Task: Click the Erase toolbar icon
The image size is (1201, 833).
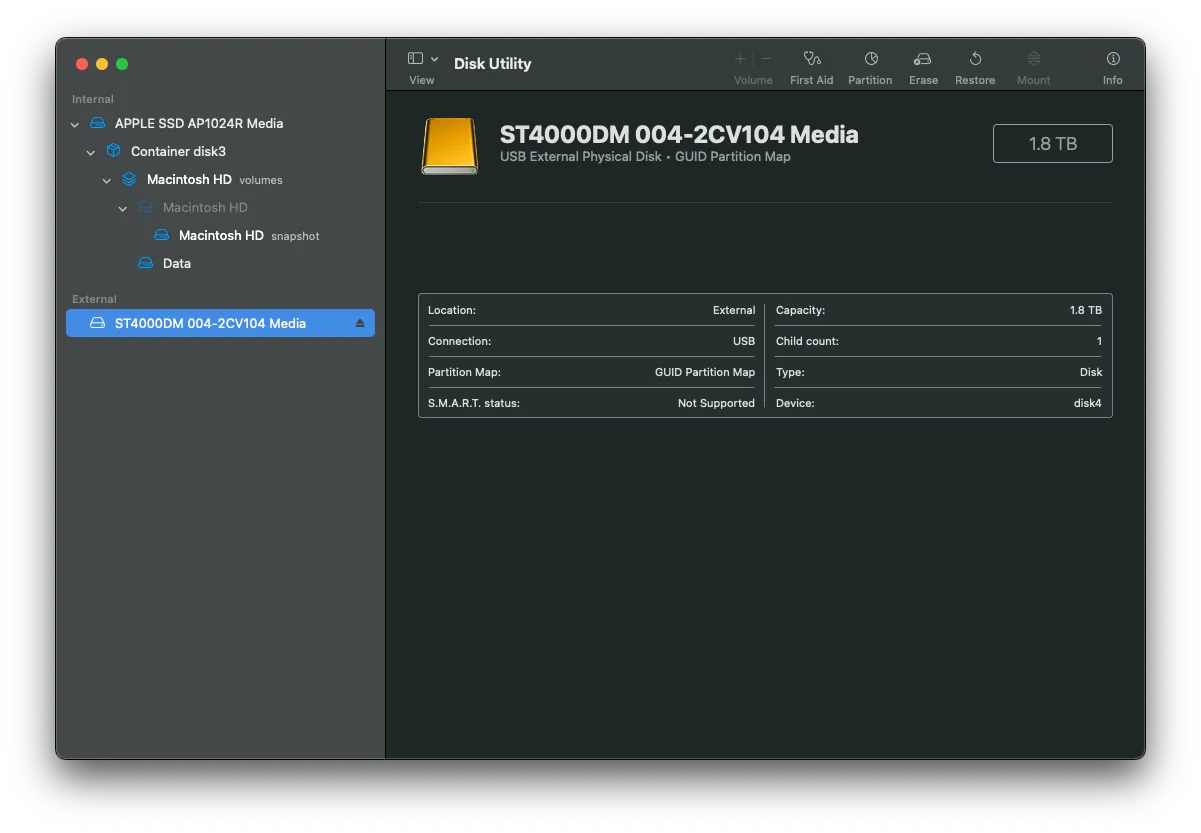Action: (x=923, y=60)
